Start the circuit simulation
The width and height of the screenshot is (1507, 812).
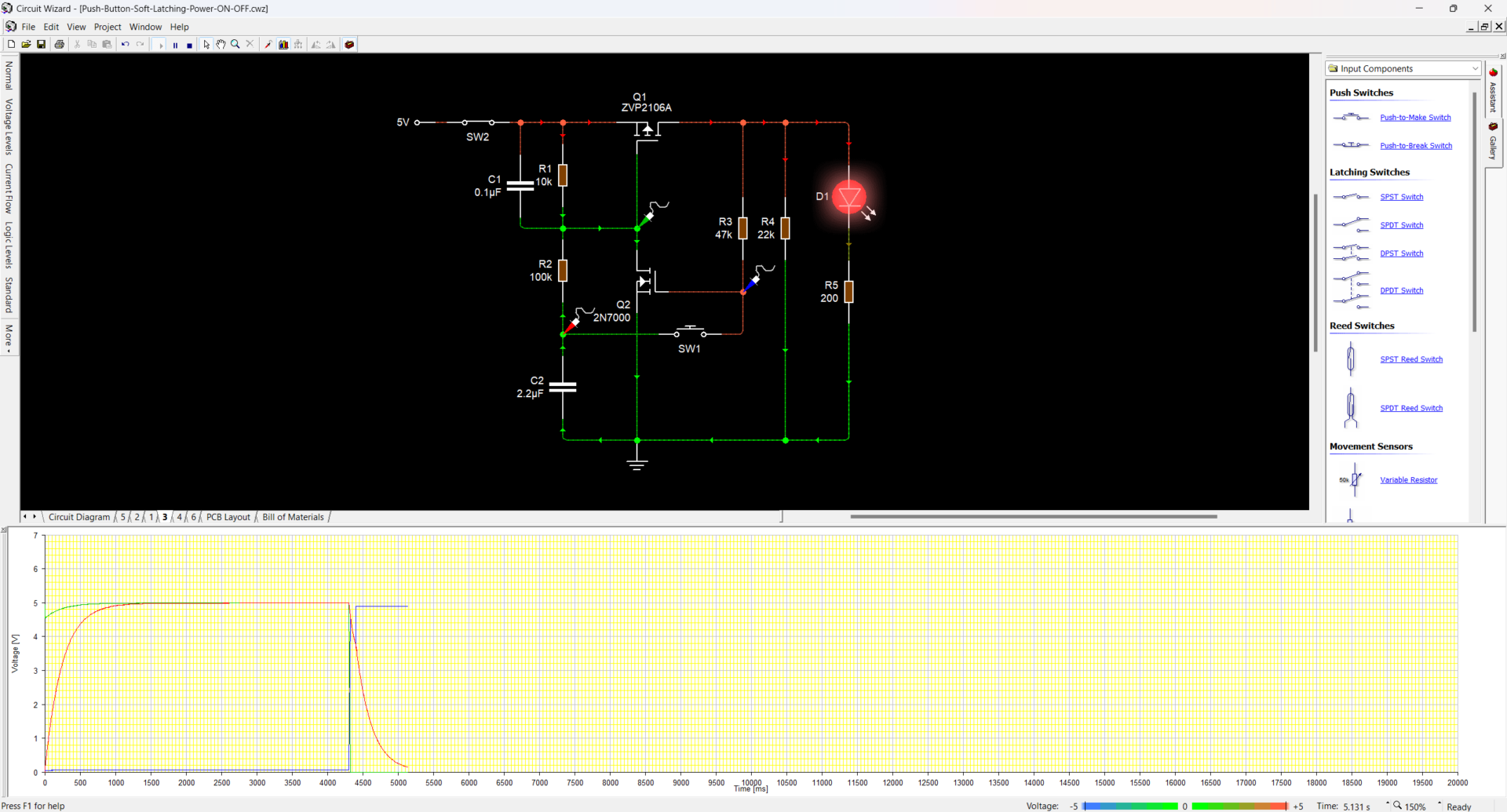pos(159,44)
